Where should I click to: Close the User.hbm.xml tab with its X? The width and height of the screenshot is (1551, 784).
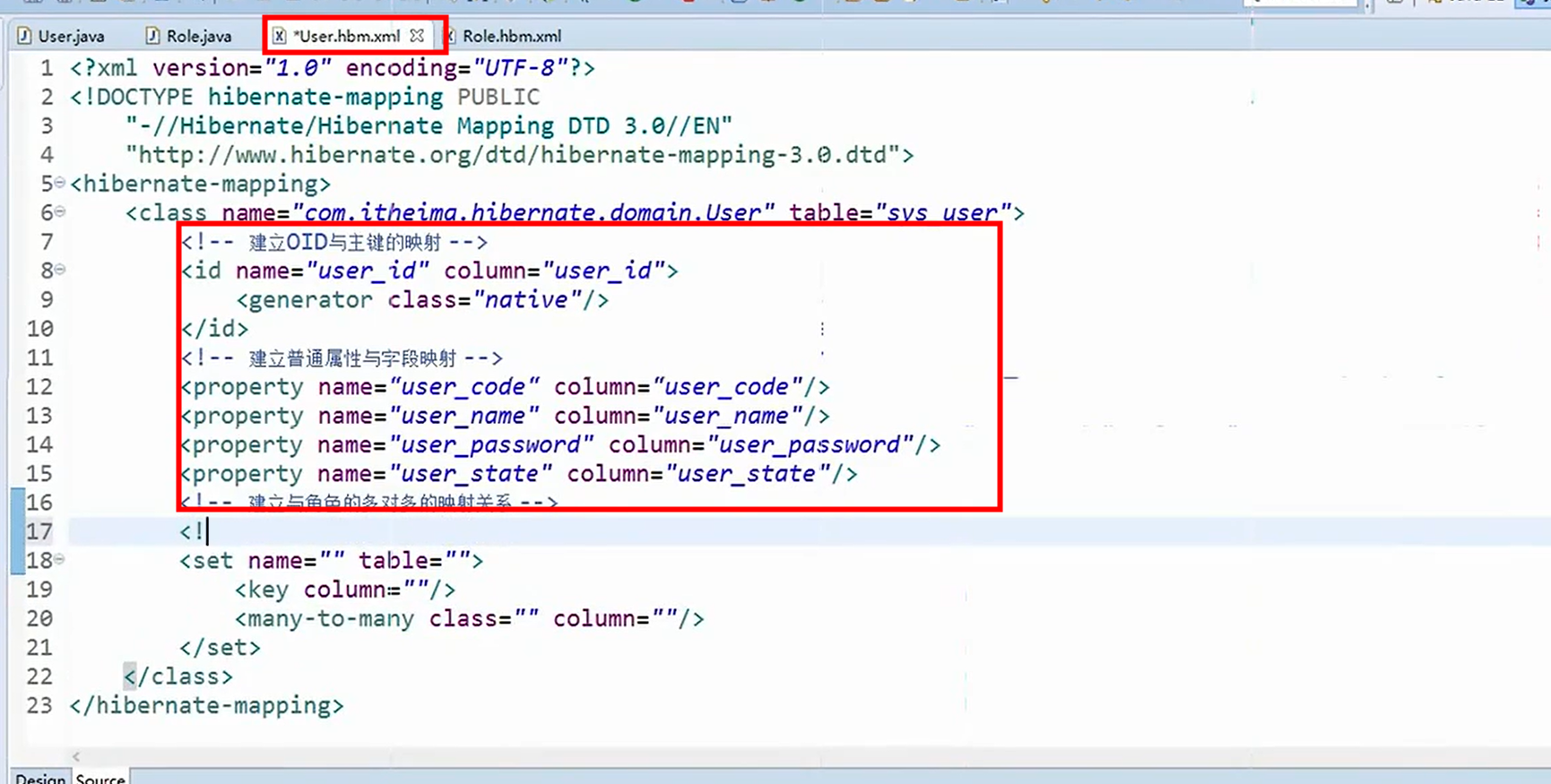(x=417, y=36)
